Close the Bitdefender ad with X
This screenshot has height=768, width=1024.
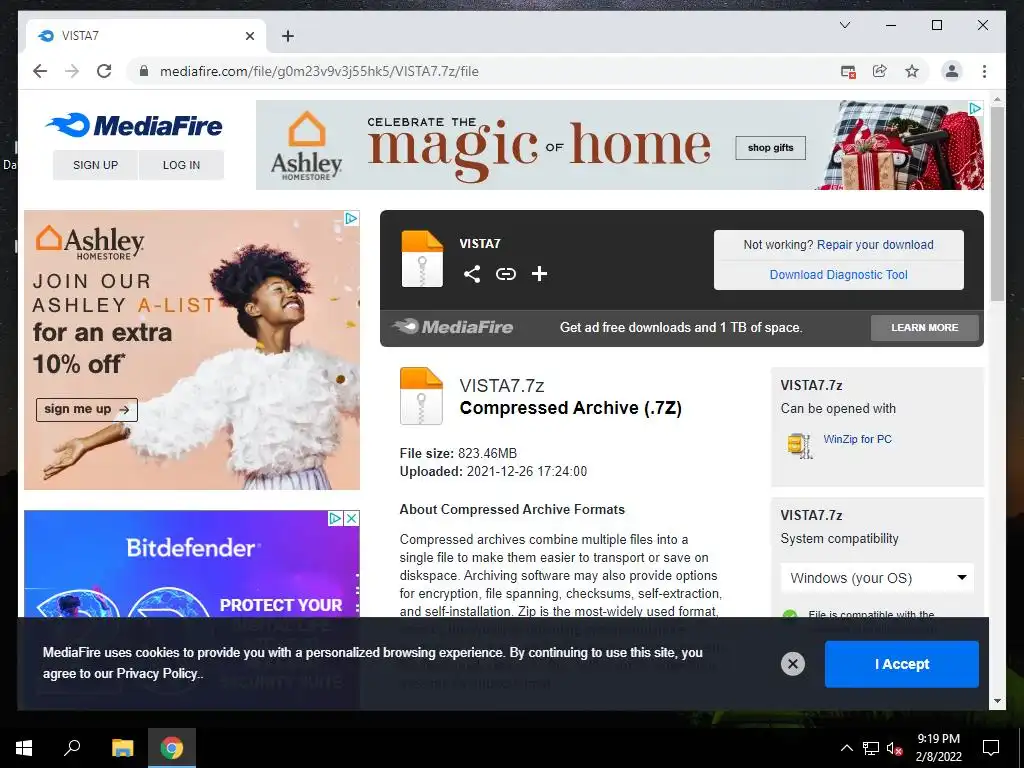[351, 519]
